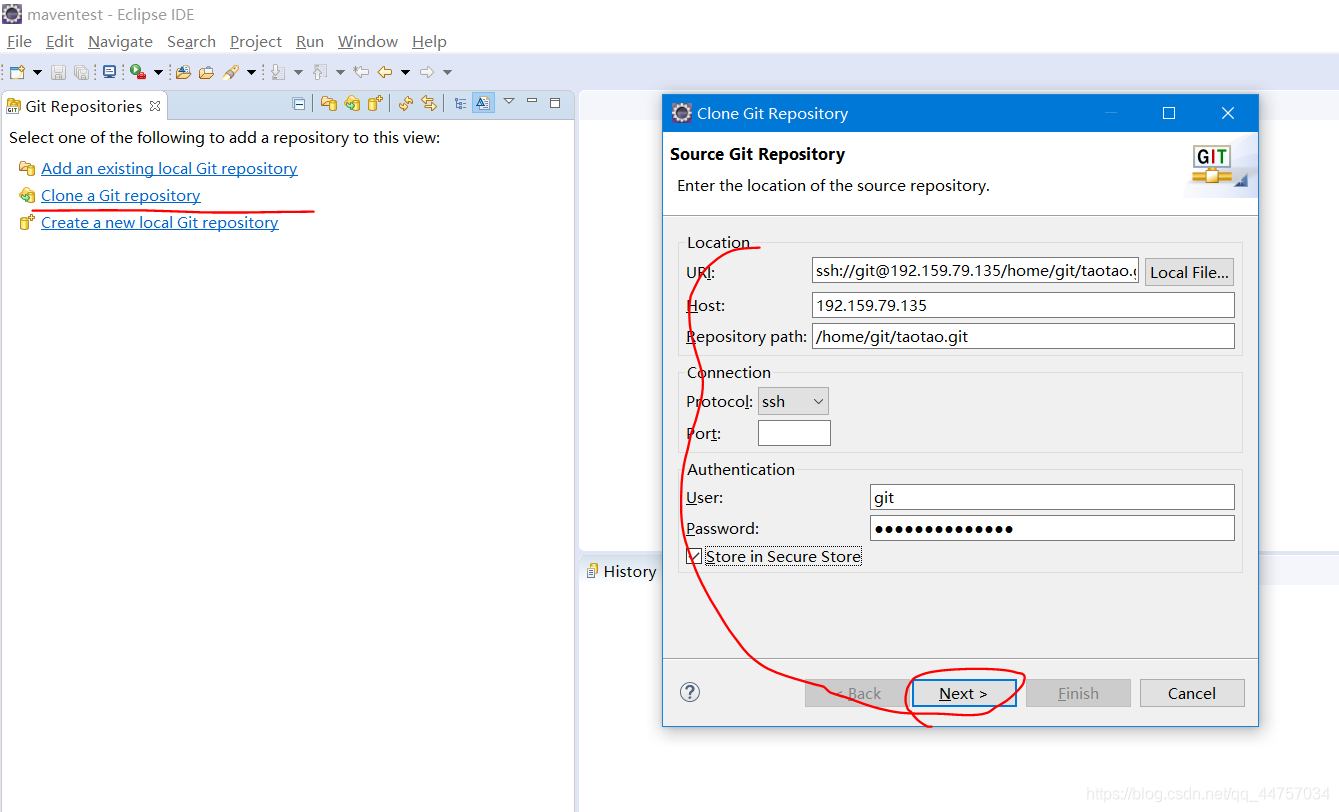Switch to the History tab
Viewport: 1339px width, 812px height.
pyautogui.click(x=622, y=571)
